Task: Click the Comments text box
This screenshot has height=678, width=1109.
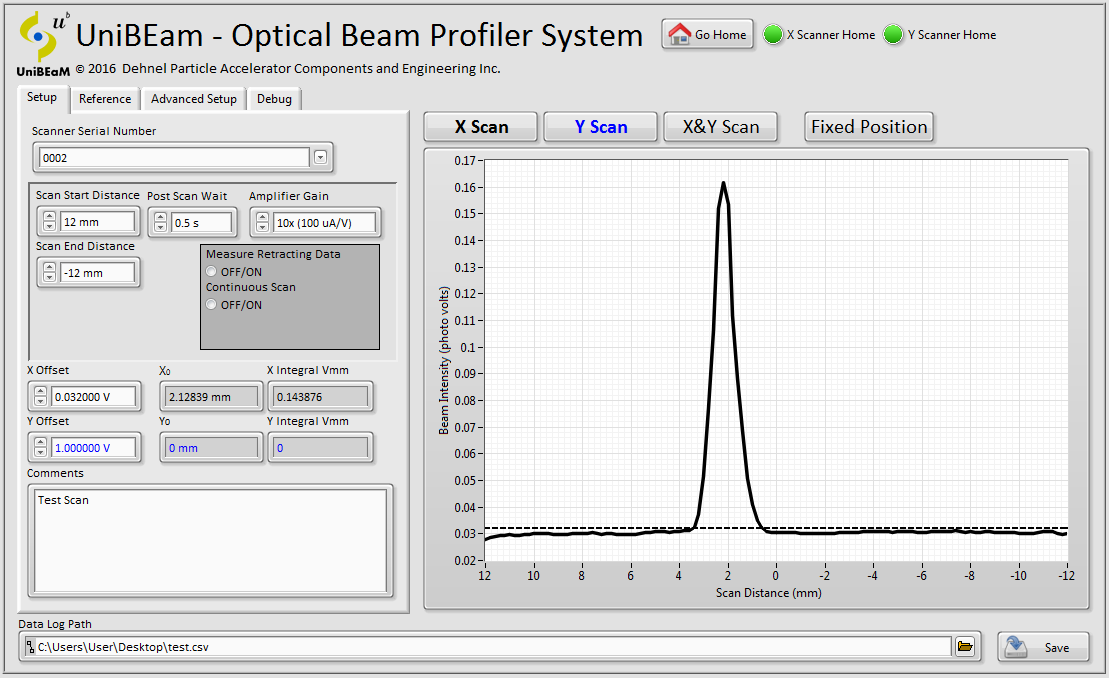Action: point(210,540)
